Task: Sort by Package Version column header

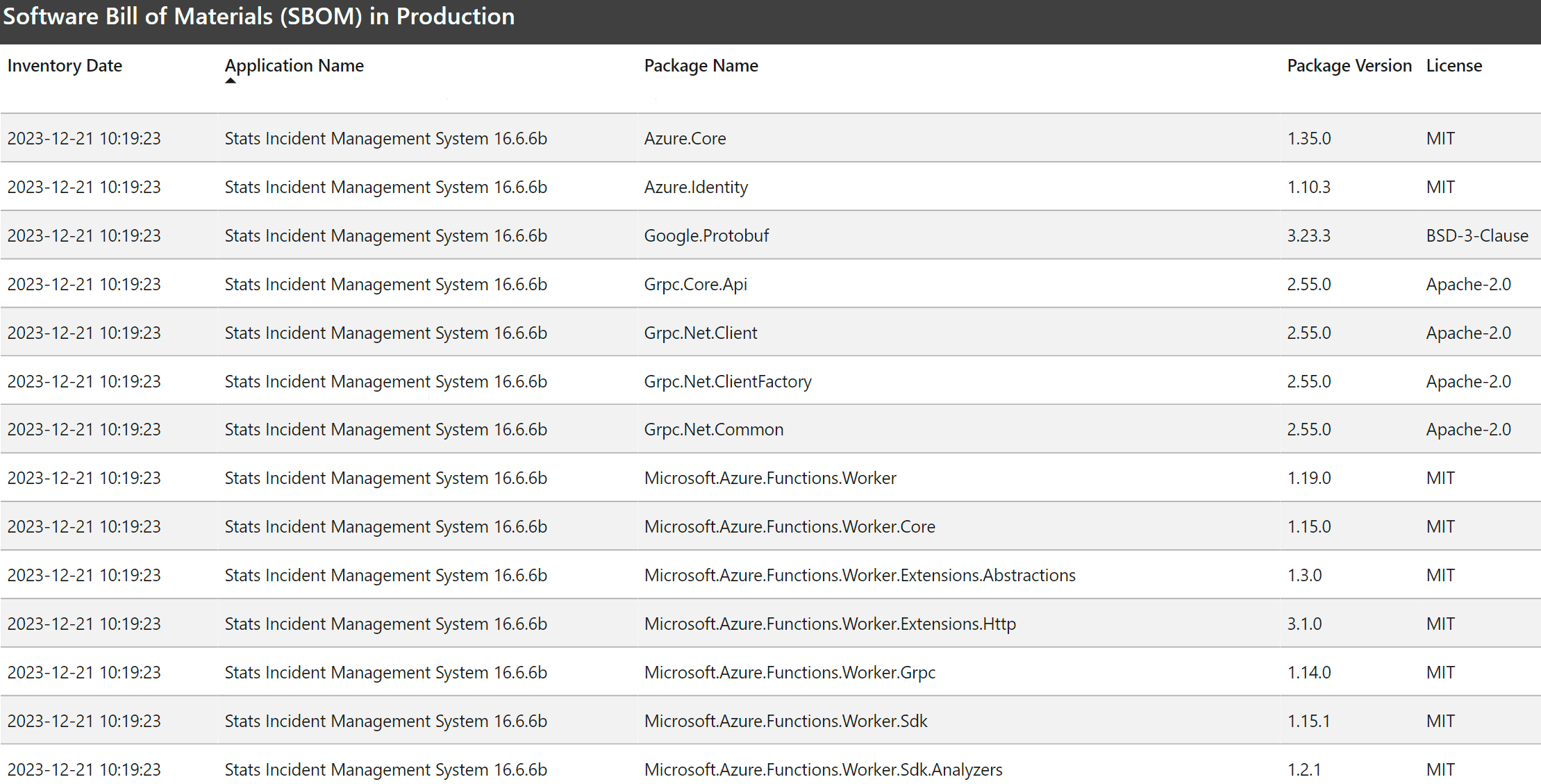Action: point(1349,65)
